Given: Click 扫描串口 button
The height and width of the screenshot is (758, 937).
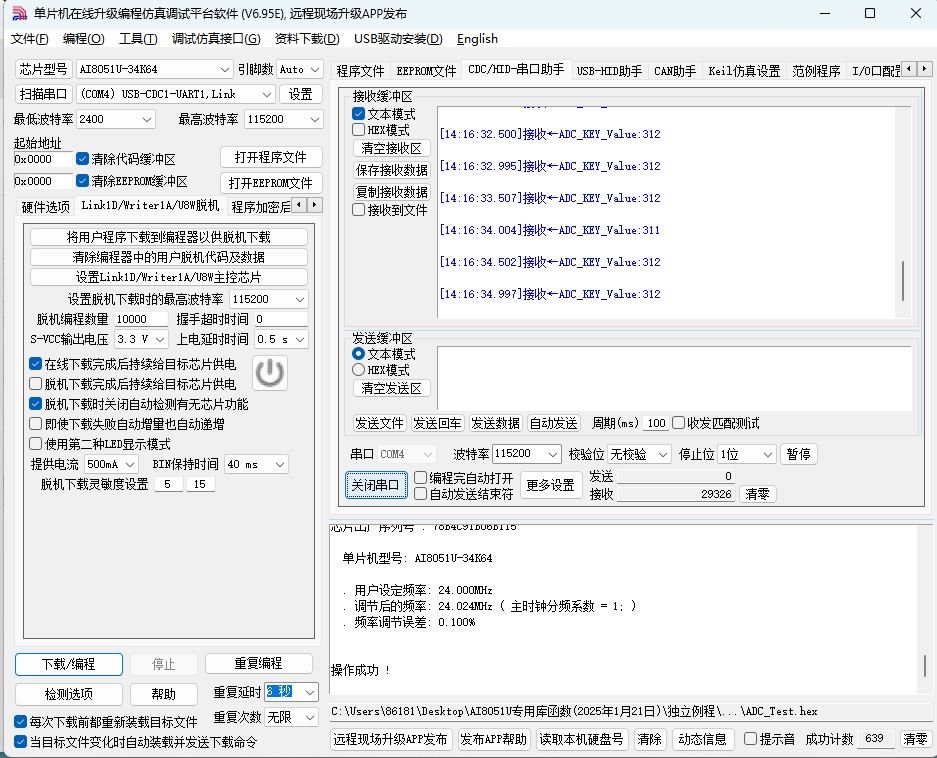Looking at the screenshot, I should pyautogui.click(x=43, y=94).
